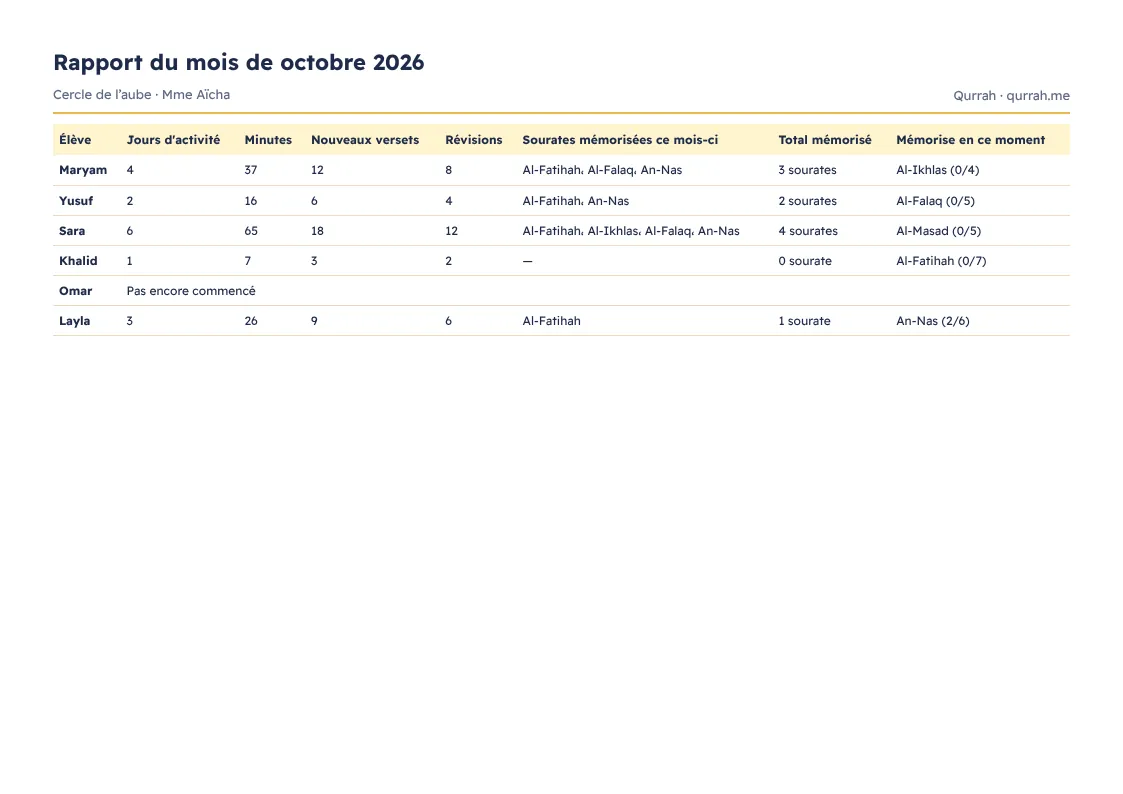Click the 'Mémorise en ce moment' header
The image size is (1123, 794).
click(x=970, y=140)
